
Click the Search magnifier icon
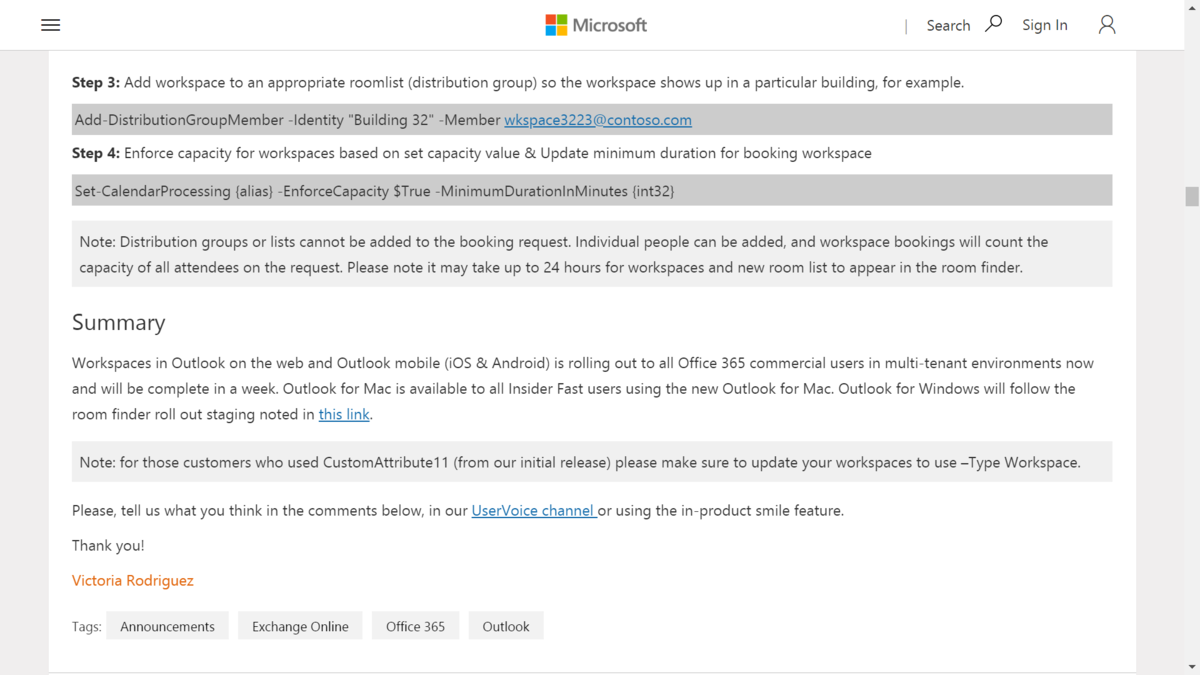tap(993, 24)
